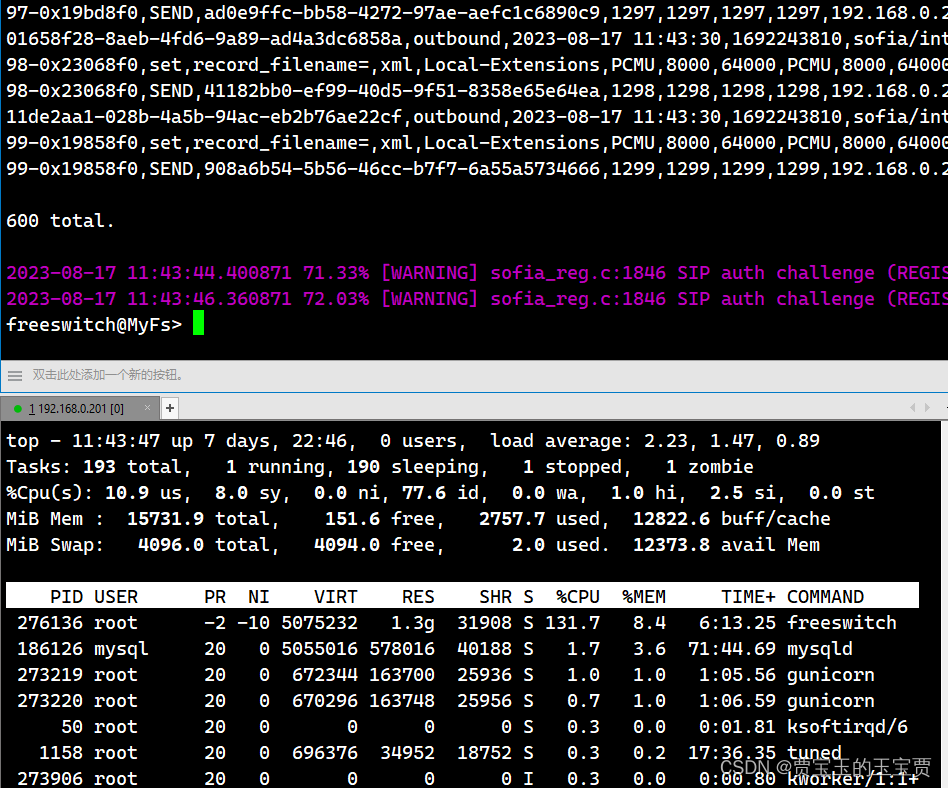The image size is (948, 788).
Task: Click the 99-0x19858f0,set,record_filename line
Action: click(x=477, y=143)
